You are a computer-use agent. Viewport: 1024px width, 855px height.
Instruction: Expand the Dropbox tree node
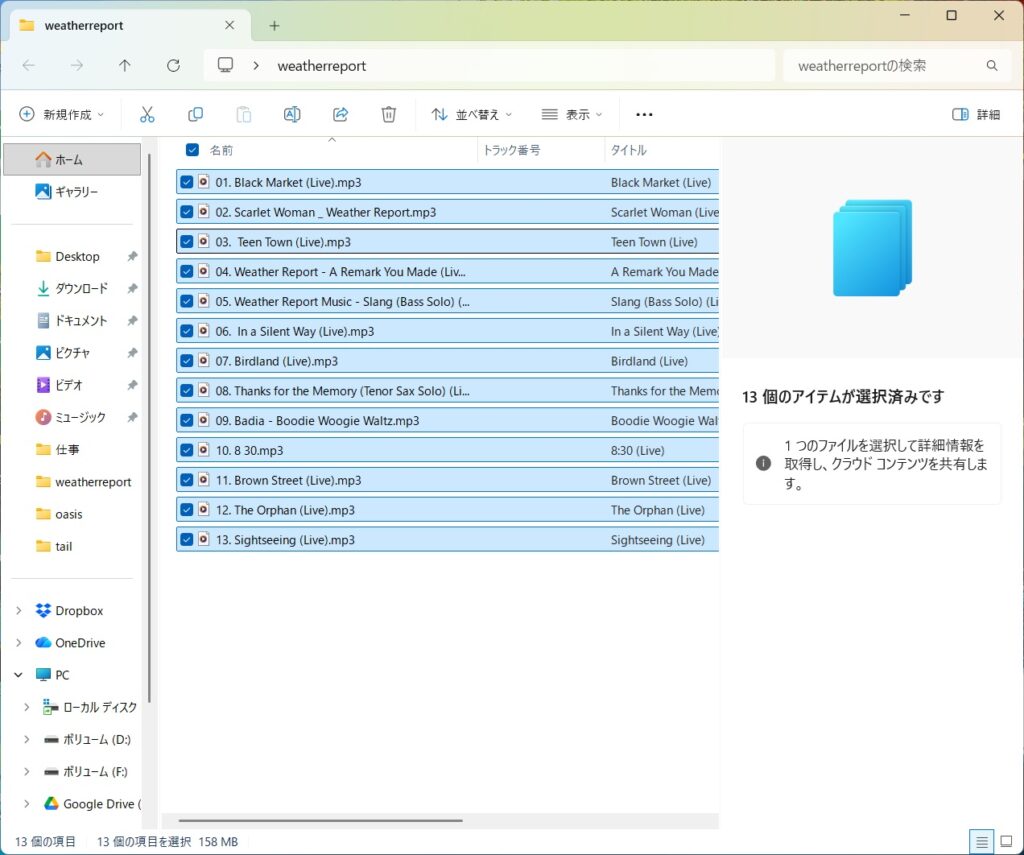tap(19, 611)
